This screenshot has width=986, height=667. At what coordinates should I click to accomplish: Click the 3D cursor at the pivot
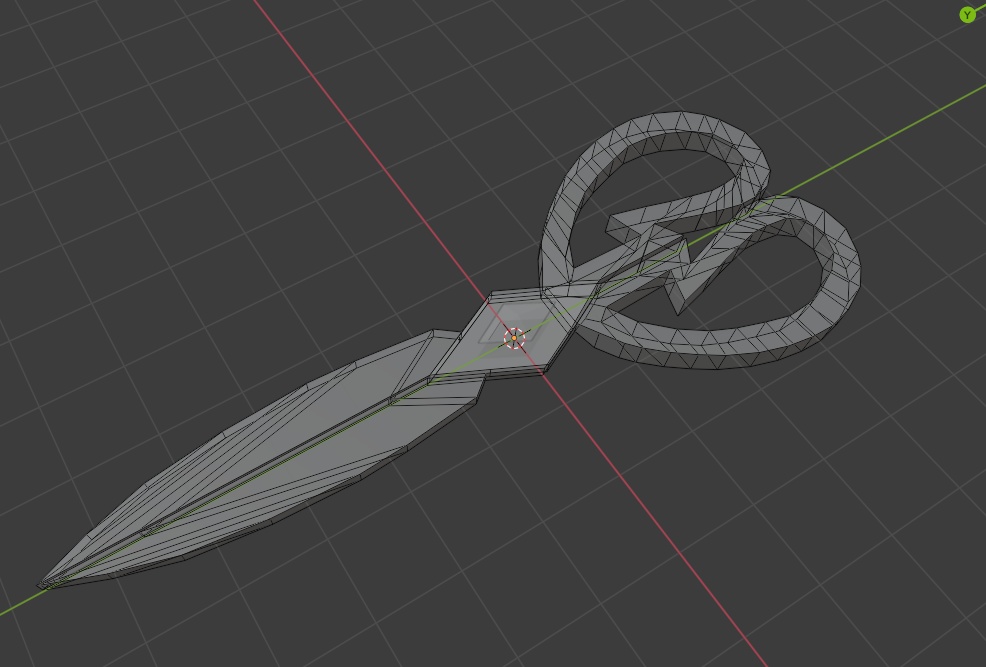[x=513, y=337]
